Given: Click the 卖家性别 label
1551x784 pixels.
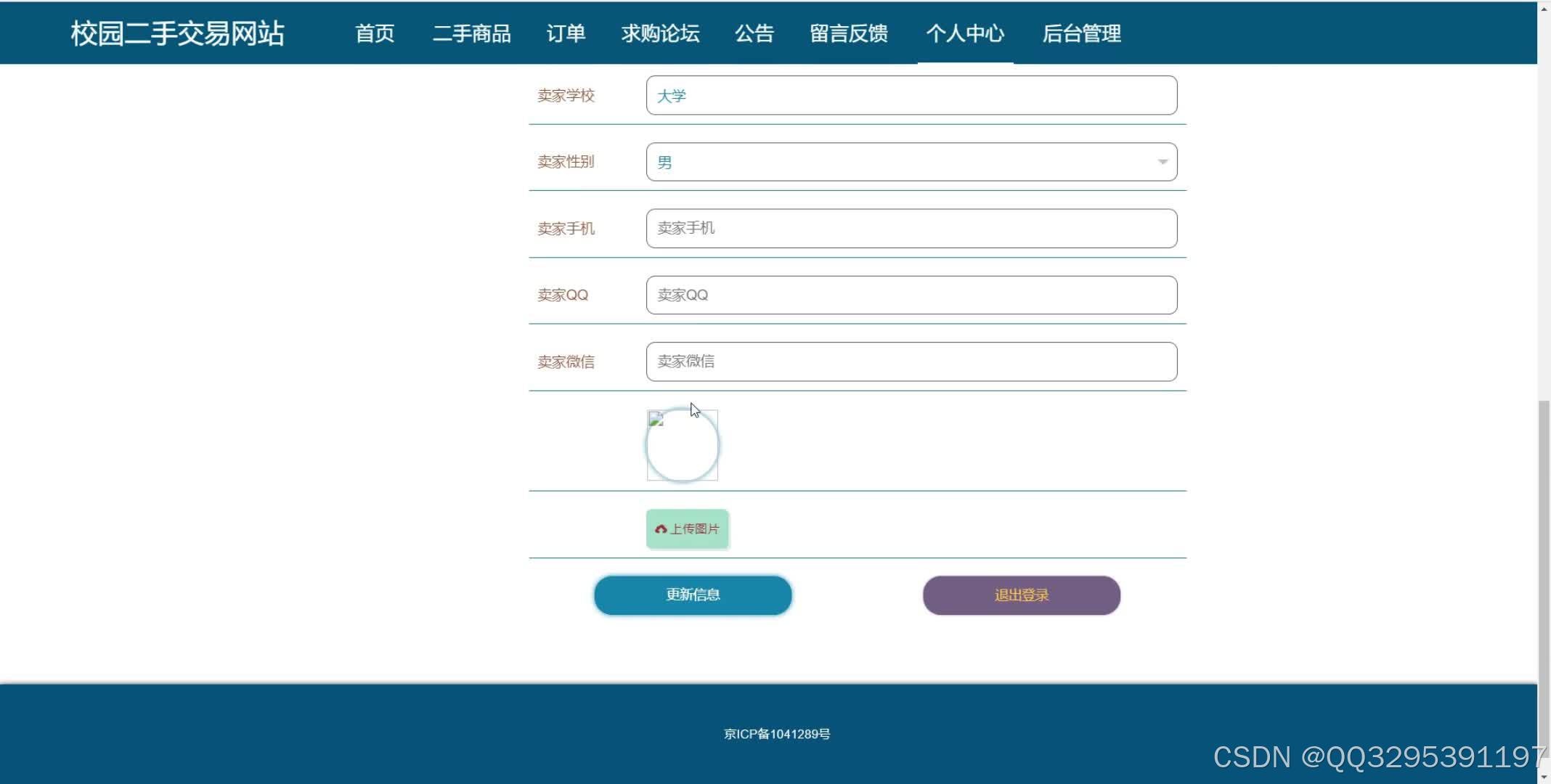Looking at the screenshot, I should (x=566, y=162).
